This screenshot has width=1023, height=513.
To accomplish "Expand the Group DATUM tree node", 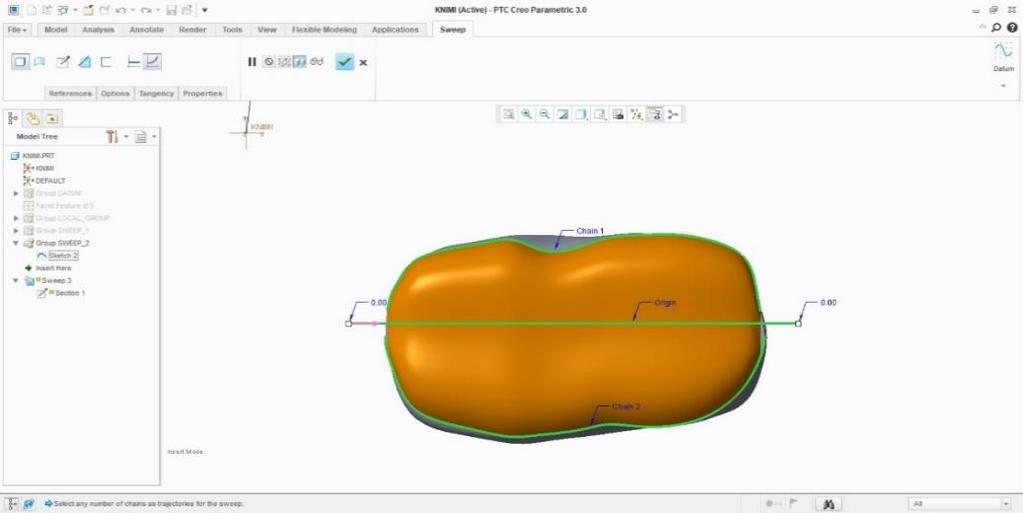I will (x=17, y=193).
